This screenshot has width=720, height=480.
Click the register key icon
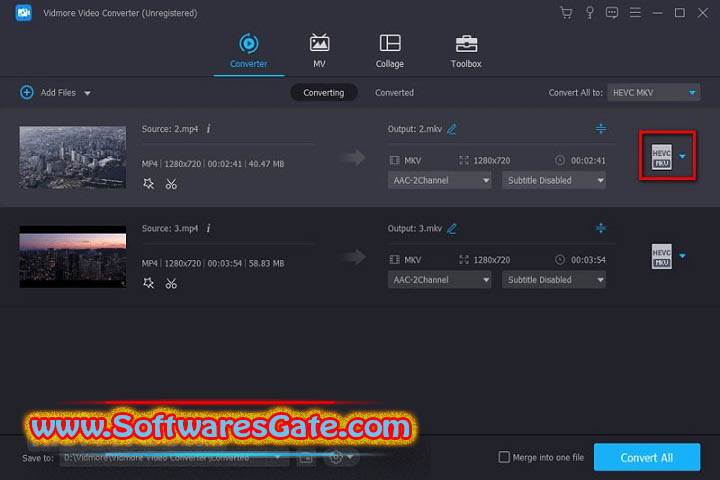point(590,12)
